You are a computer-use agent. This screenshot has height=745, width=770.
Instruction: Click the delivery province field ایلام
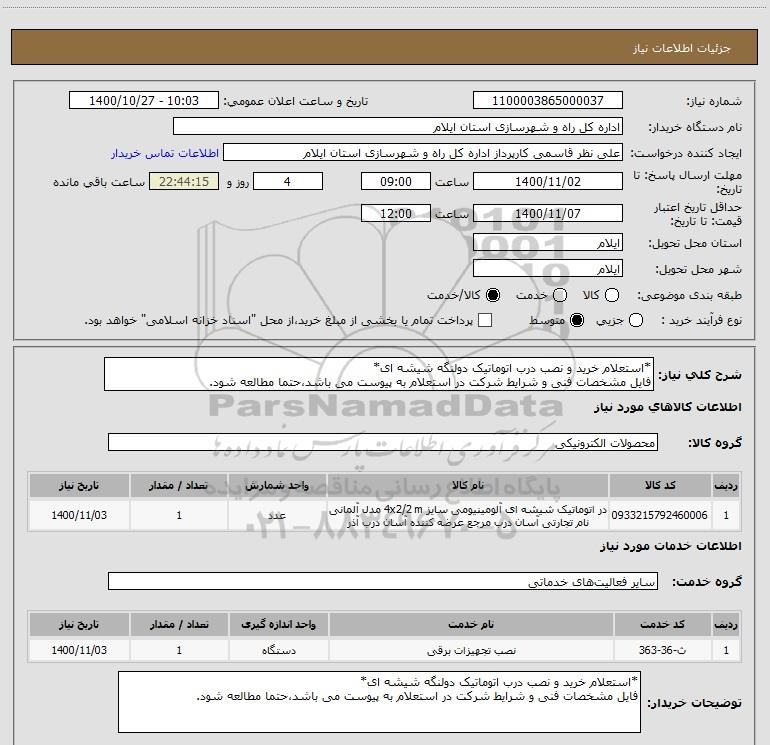[548, 243]
